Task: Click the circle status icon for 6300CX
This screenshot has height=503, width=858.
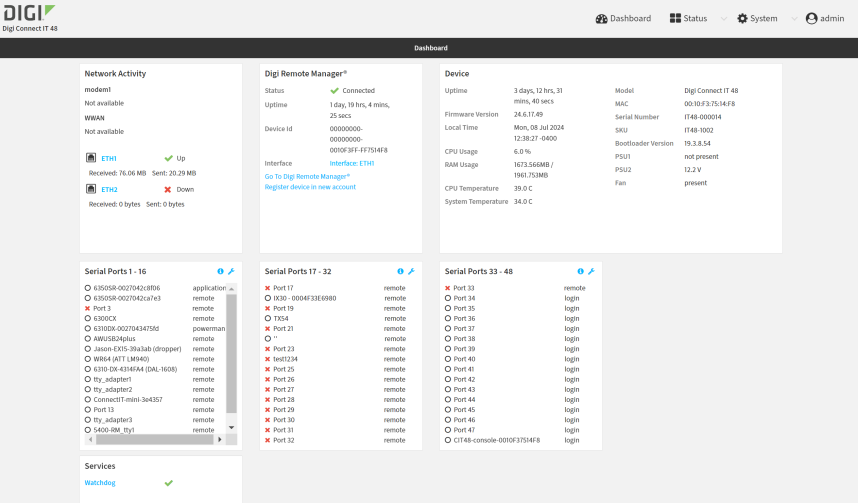Action: [x=88, y=319]
